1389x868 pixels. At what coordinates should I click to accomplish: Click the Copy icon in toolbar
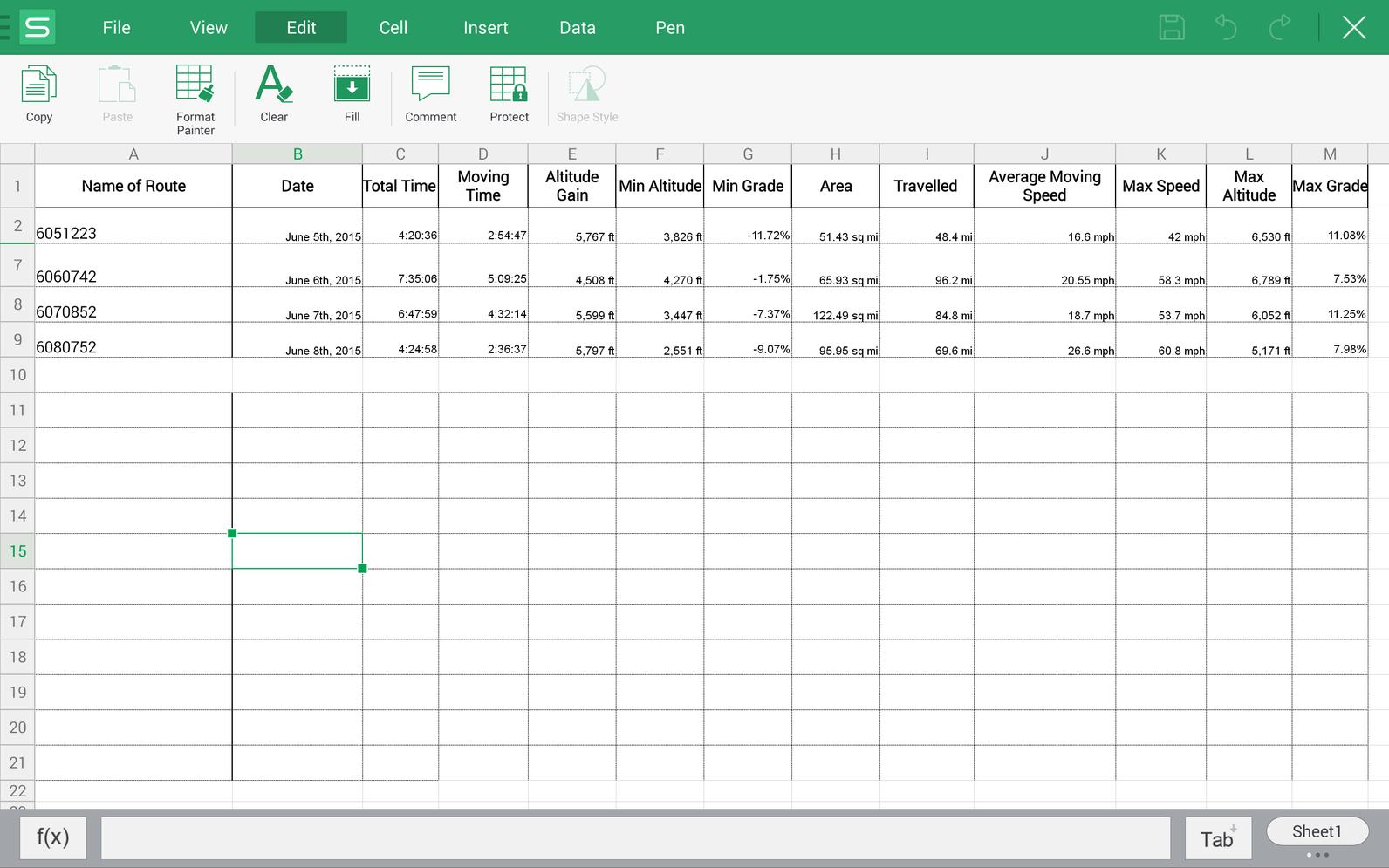coord(39,94)
